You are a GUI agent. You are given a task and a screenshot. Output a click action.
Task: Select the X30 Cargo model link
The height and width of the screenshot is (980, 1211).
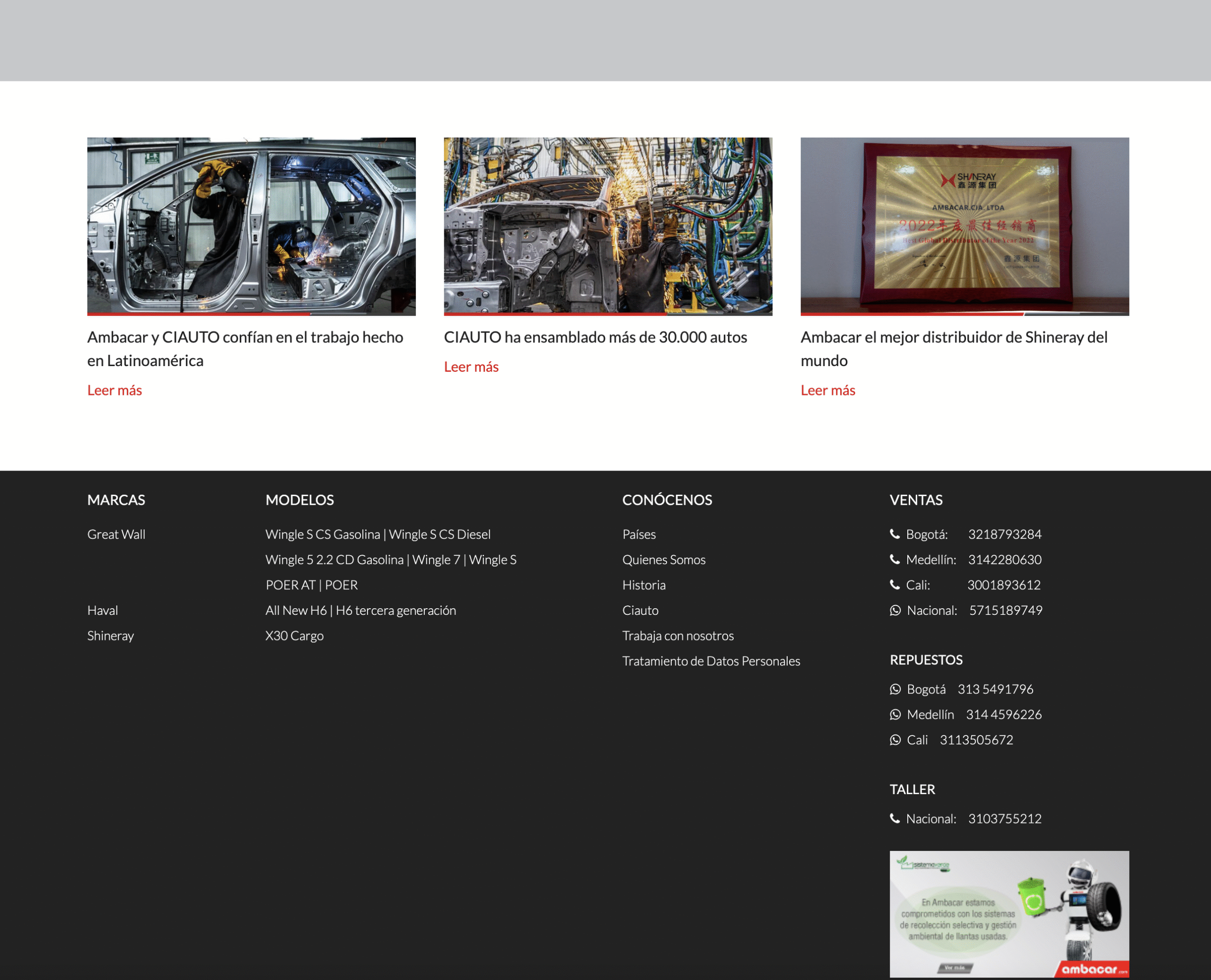295,636
